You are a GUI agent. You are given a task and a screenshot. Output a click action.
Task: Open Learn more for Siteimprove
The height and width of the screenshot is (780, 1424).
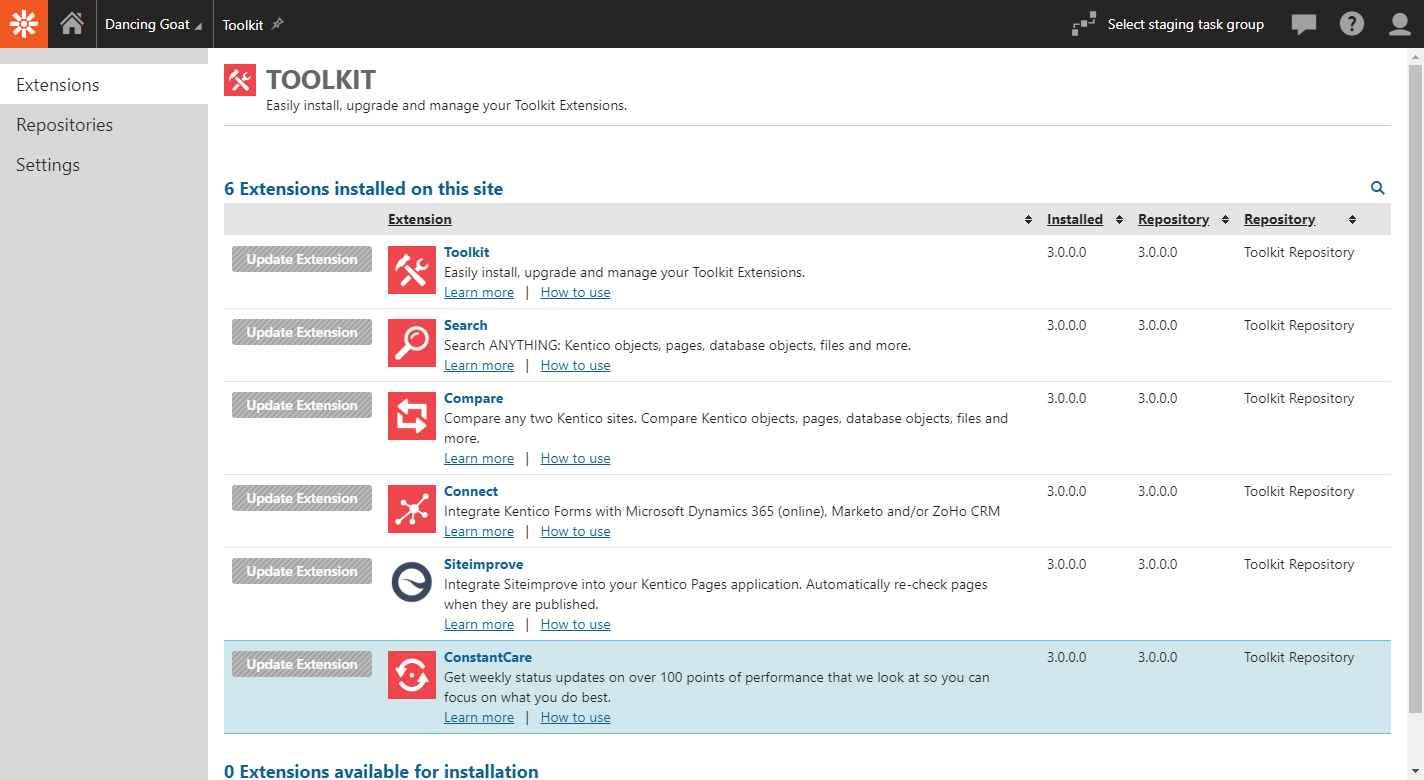pos(479,624)
